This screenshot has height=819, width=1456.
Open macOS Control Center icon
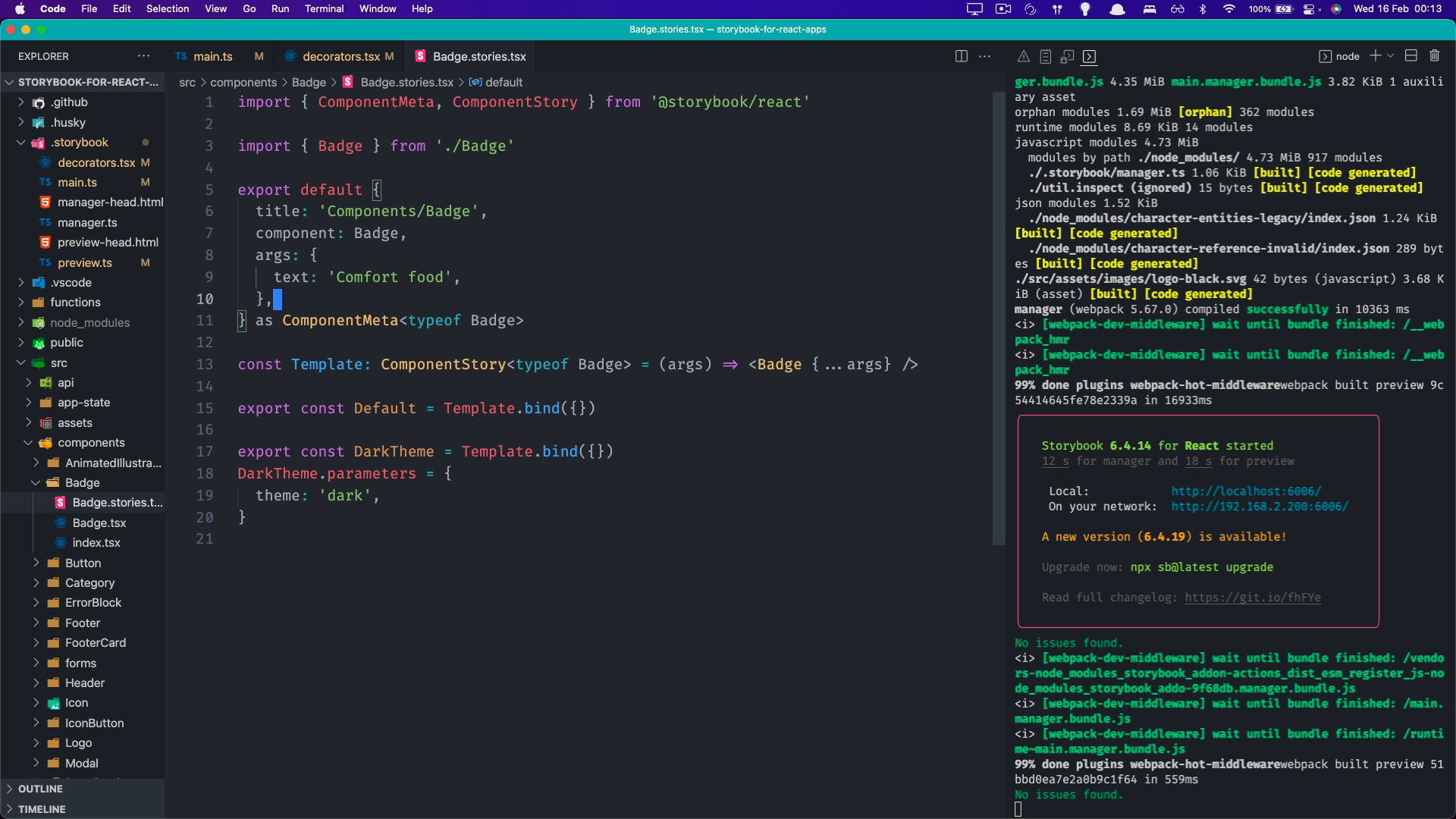tap(1310, 9)
